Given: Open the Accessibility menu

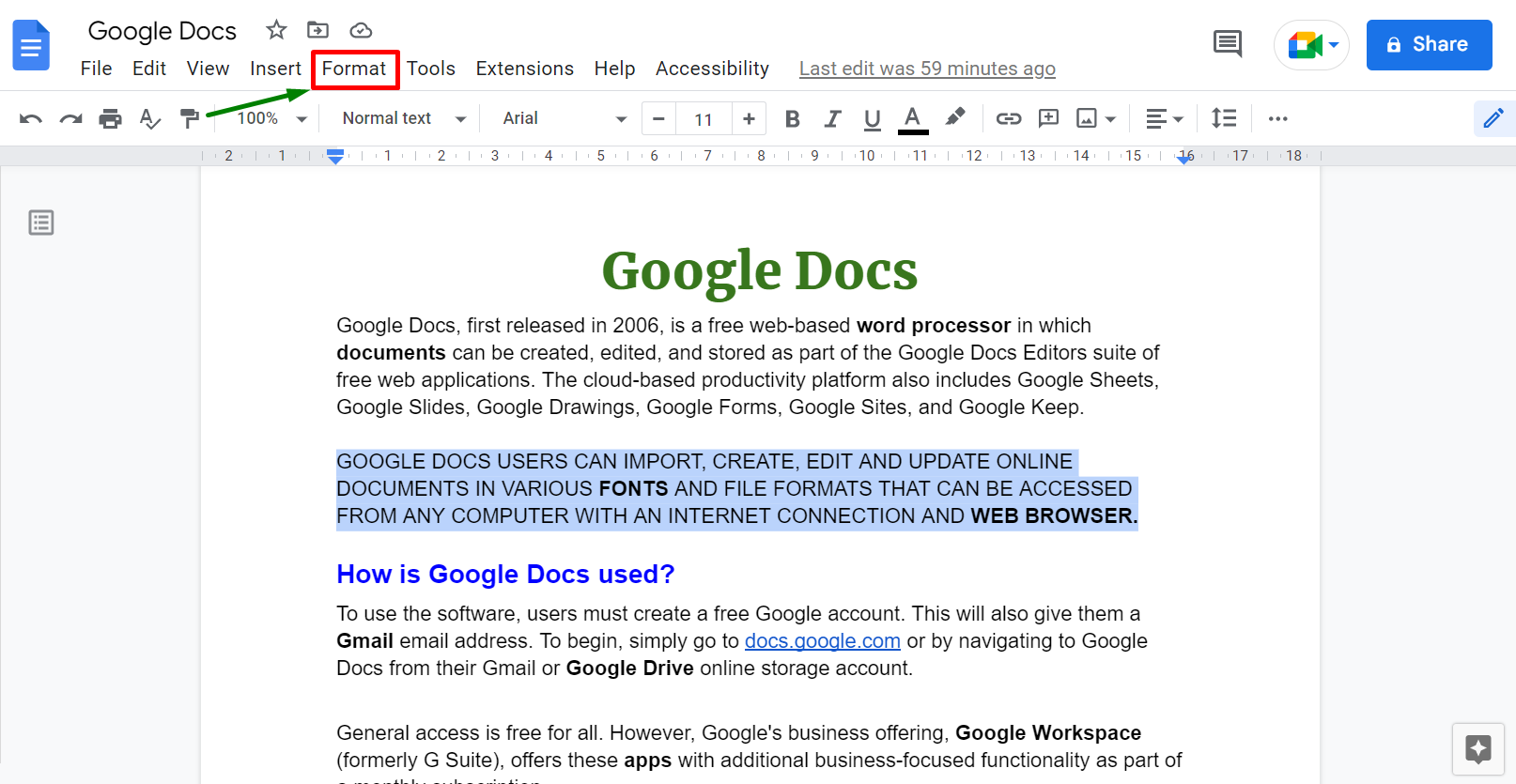Looking at the screenshot, I should coord(712,69).
